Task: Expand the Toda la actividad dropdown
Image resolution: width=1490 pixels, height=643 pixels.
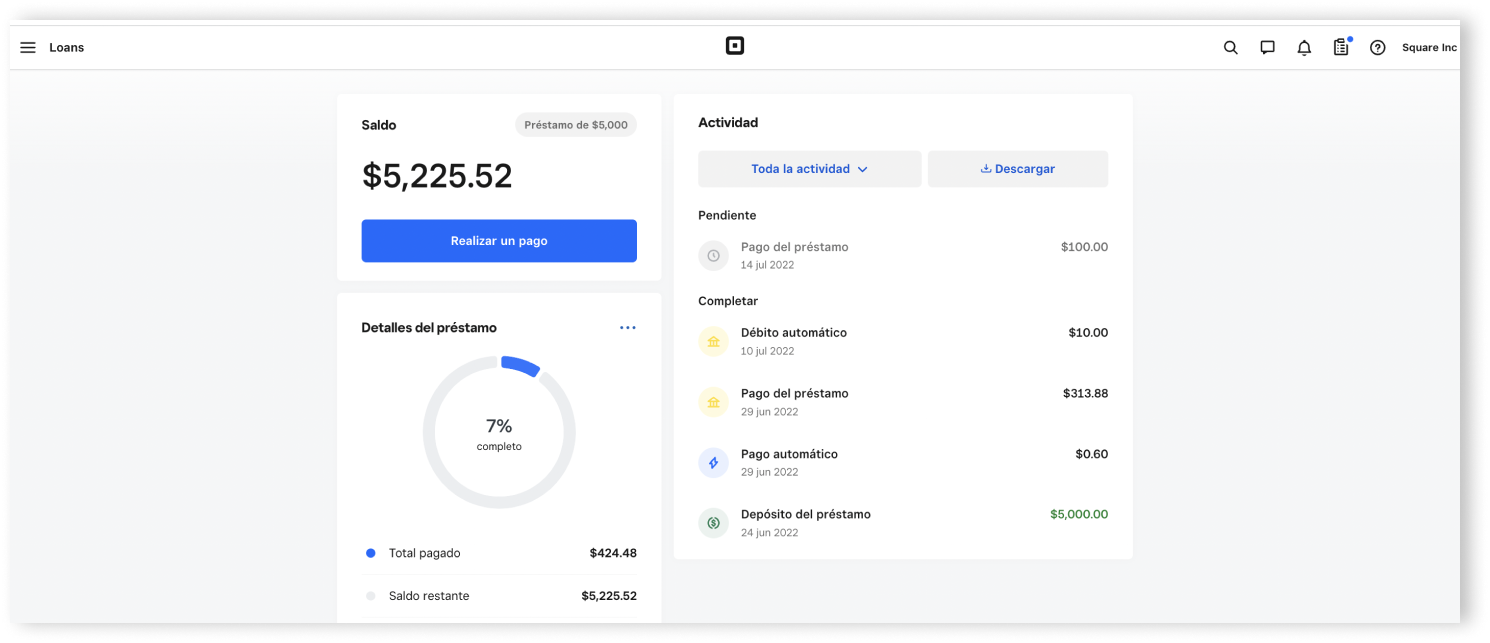Action: tap(809, 169)
